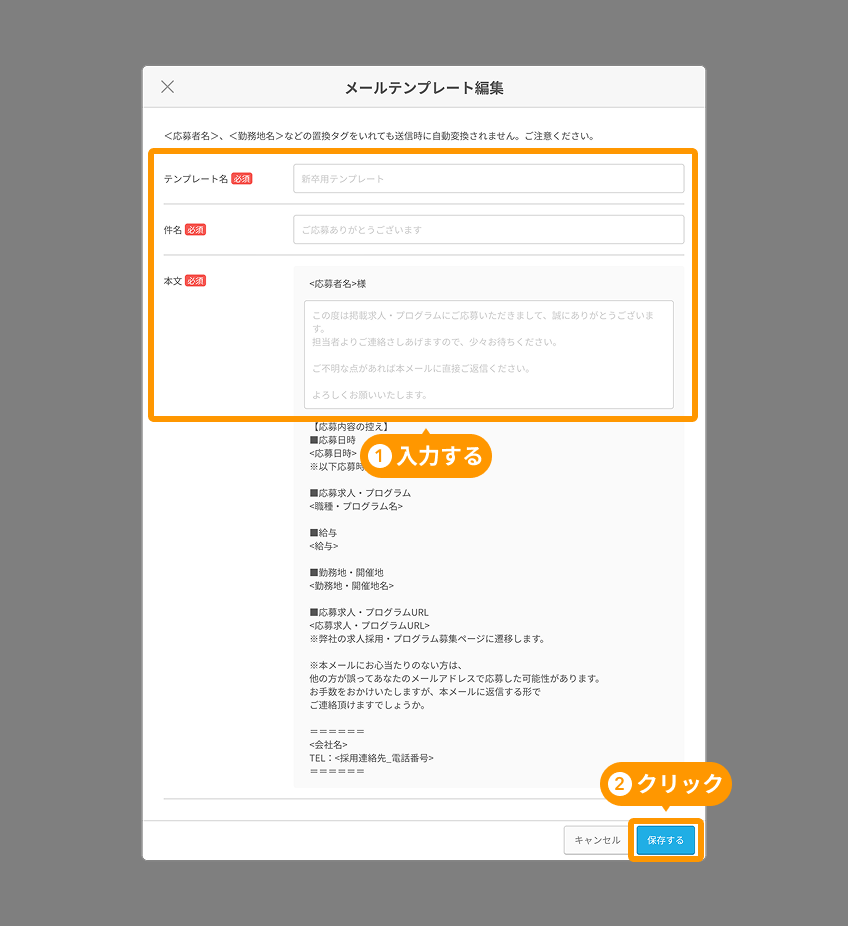Click the テンプレート名 input field
Screen dimensions: 848x926
(488, 178)
